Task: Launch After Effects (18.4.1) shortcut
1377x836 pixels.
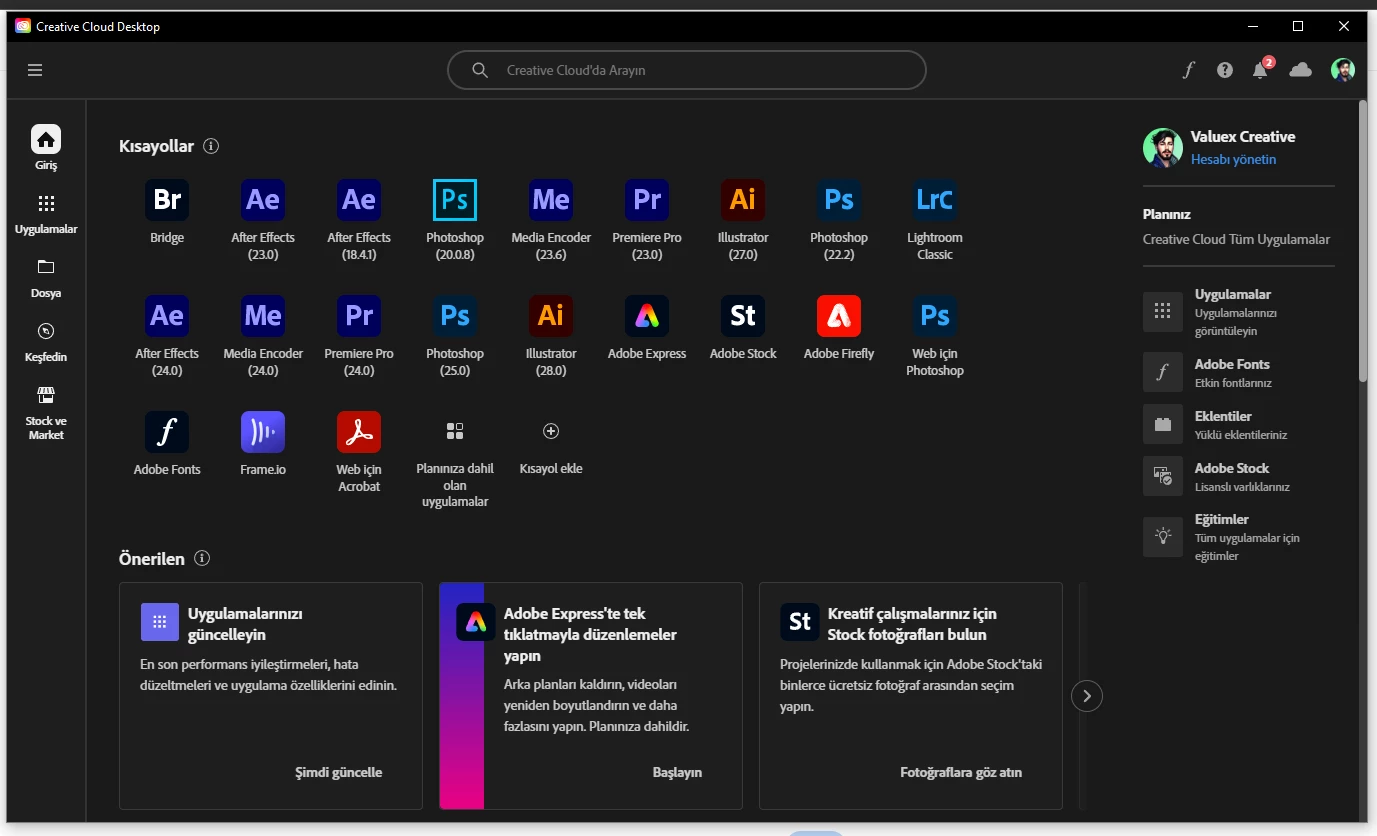Action: click(359, 200)
